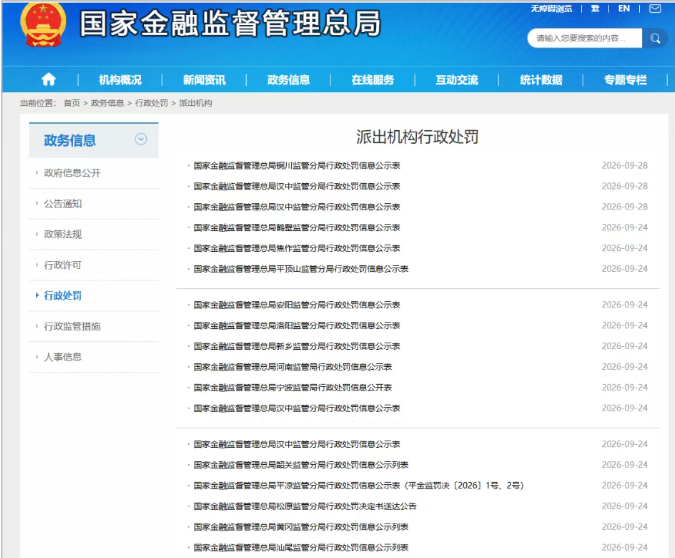
Task: Open the 机构概况 menu
Action: pyautogui.click(x=120, y=80)
